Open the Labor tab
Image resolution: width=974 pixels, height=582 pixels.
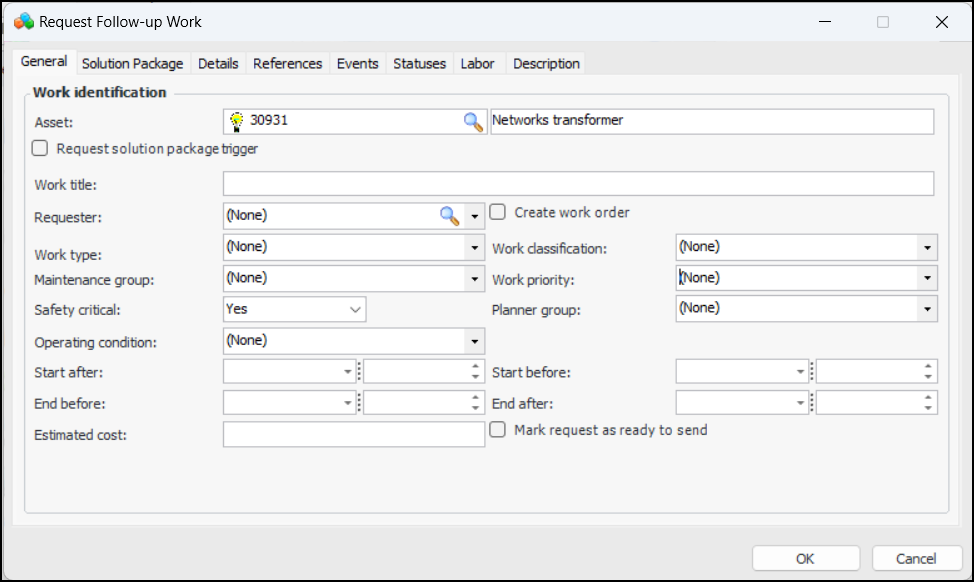coord(477,63)
